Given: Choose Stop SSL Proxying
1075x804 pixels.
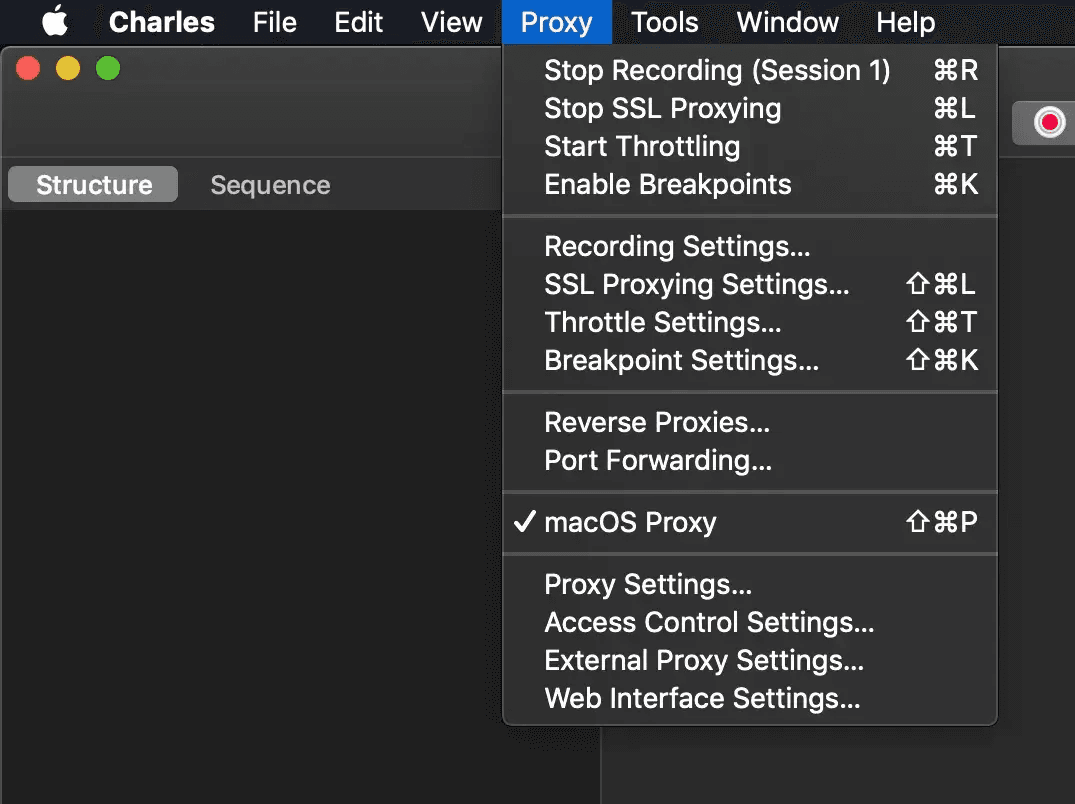Looking at the screenshot, I should click(662, 109).
